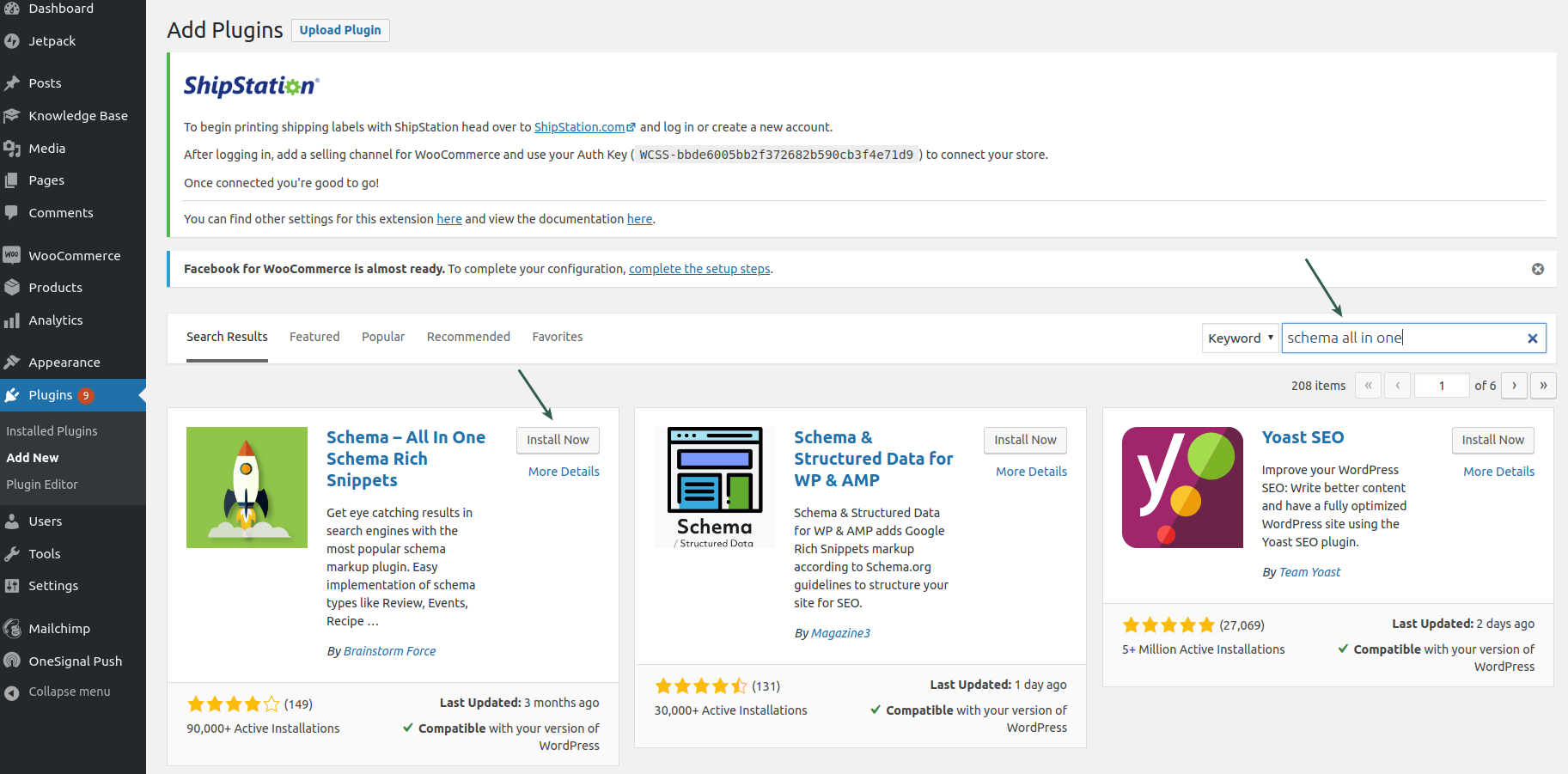View More Details for Schema All In One

pyautogui.click(x=564, y=472)
